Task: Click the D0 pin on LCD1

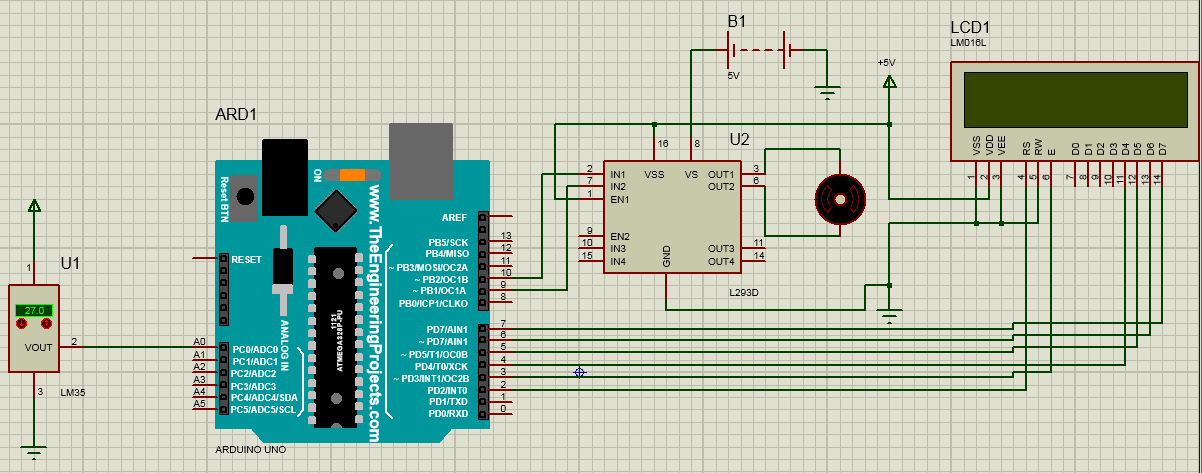Action: pyautogui.click(x=1076, y=149)
